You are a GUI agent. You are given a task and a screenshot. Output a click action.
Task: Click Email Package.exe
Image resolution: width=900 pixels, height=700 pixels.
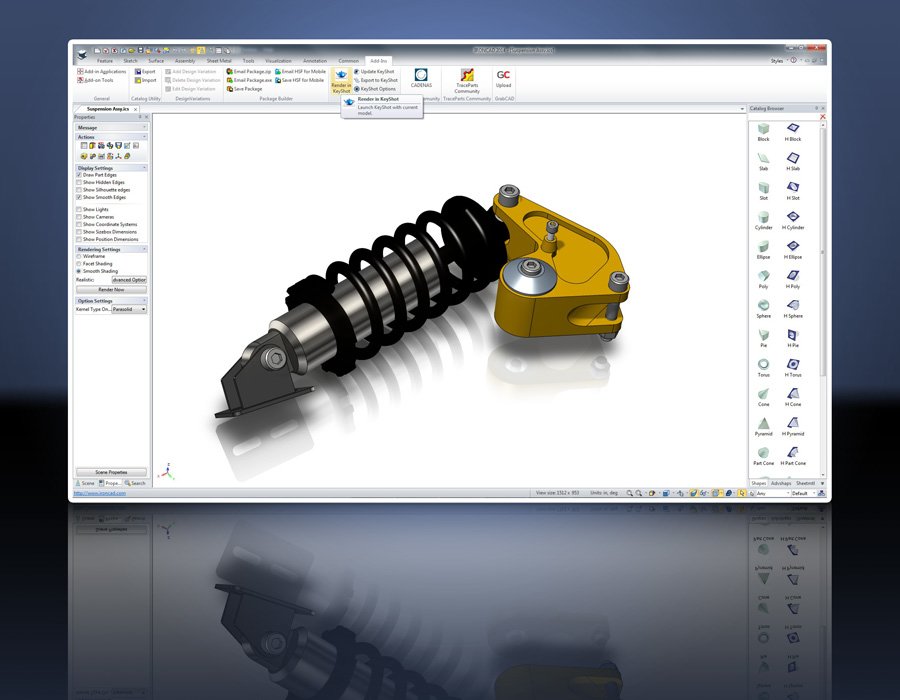[249, 80]
